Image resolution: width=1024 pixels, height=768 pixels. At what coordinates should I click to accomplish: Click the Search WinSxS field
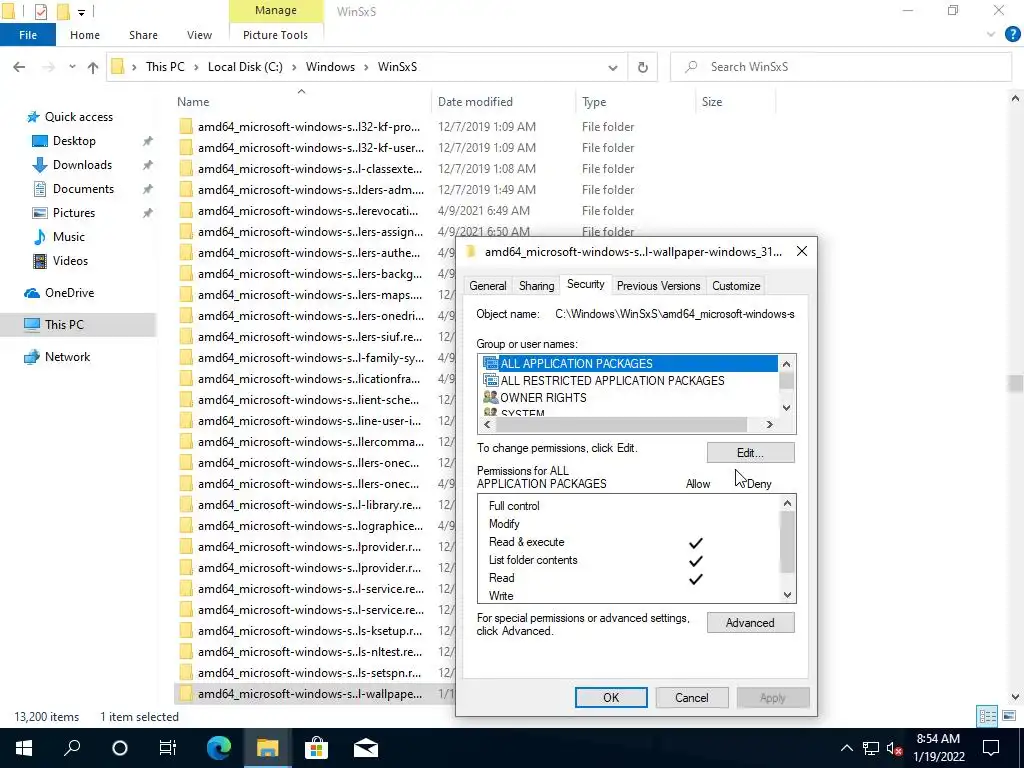tap(841, 67)
